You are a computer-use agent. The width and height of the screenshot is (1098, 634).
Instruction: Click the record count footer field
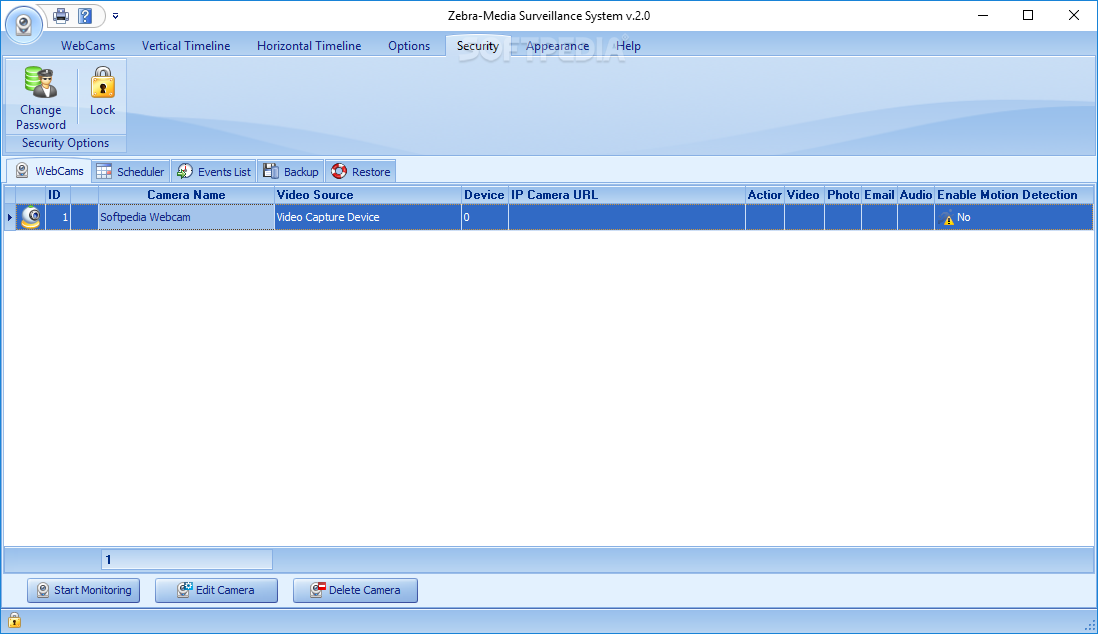(187, 560)
